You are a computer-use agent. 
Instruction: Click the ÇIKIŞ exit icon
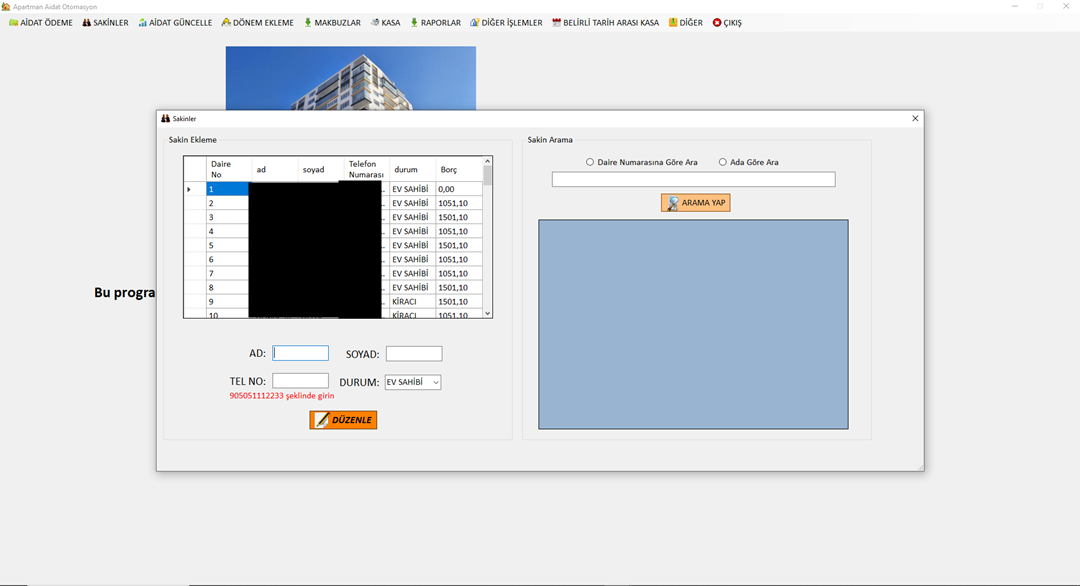[x=717, y=23]
